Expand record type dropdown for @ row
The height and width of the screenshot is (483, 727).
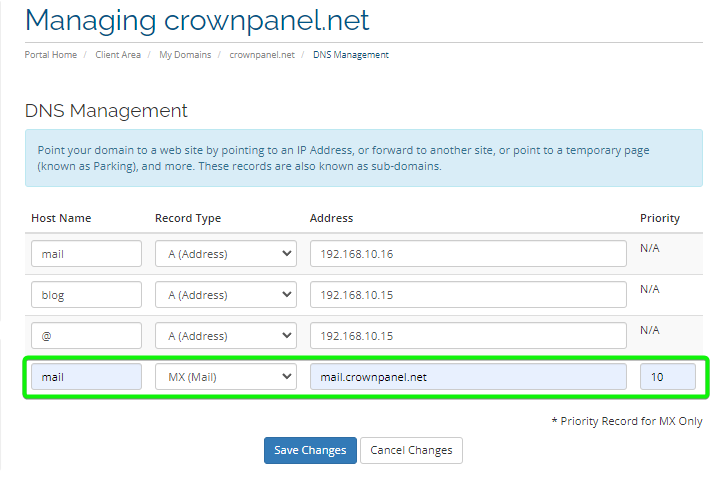pos(226,336)
